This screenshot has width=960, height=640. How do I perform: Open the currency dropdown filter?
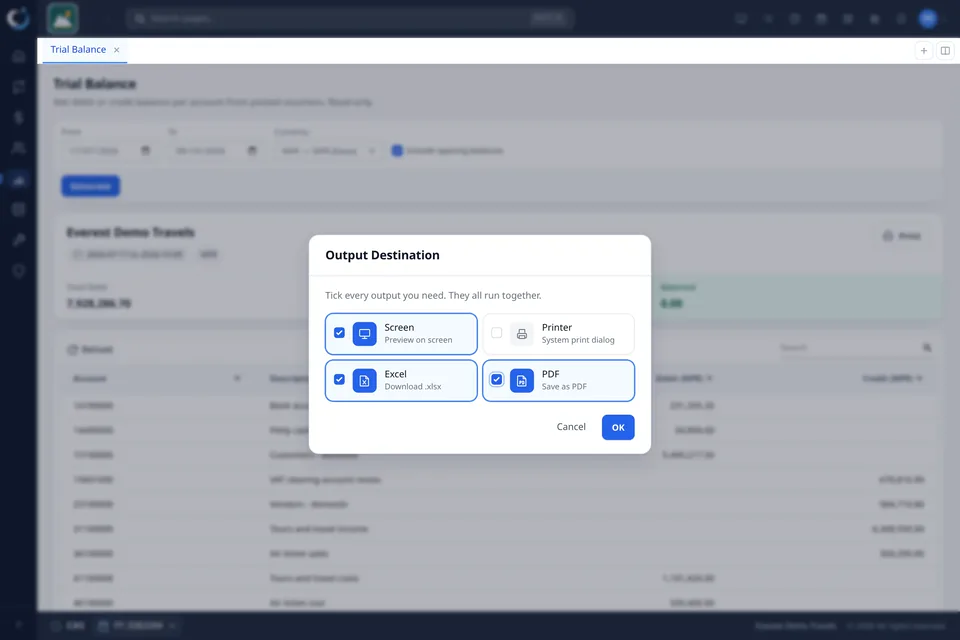point(327,151)
